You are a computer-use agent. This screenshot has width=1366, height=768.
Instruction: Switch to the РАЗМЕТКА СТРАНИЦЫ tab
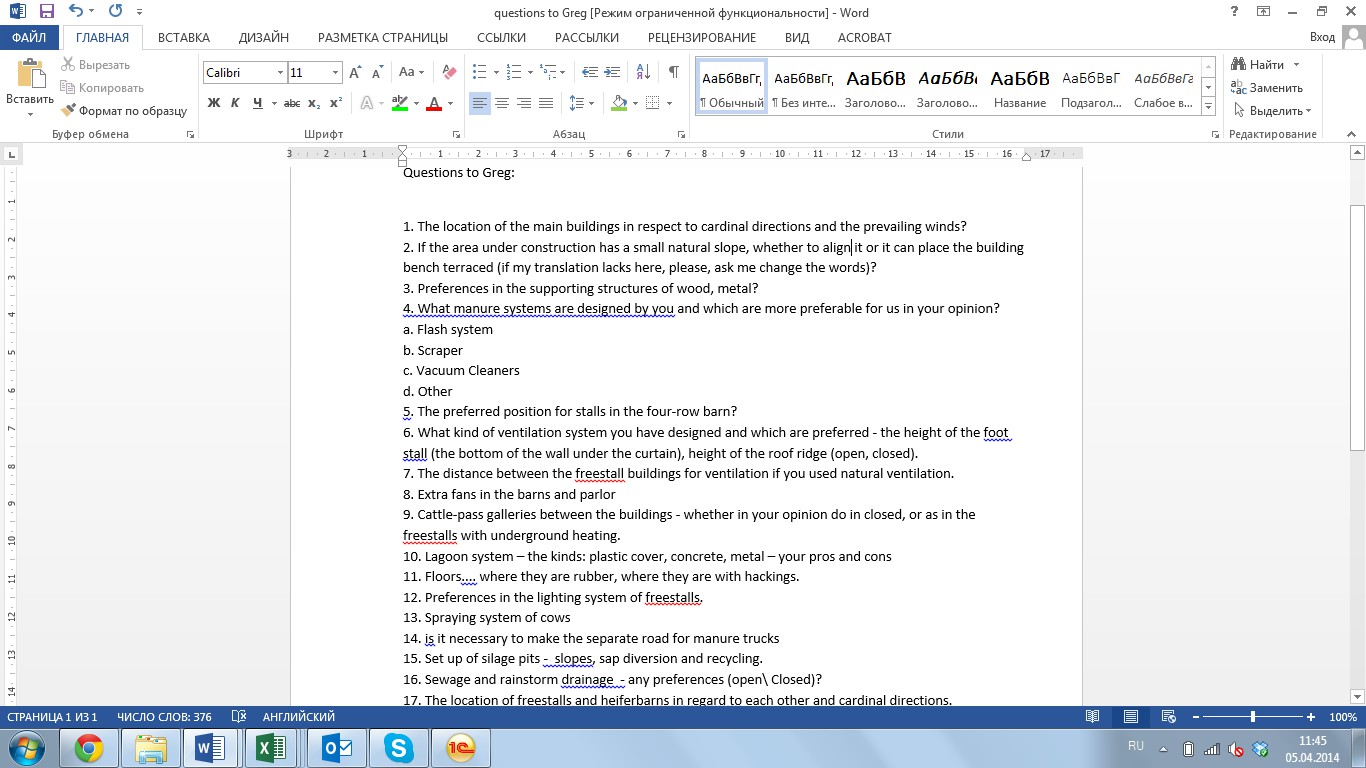[x=383, y=38]
